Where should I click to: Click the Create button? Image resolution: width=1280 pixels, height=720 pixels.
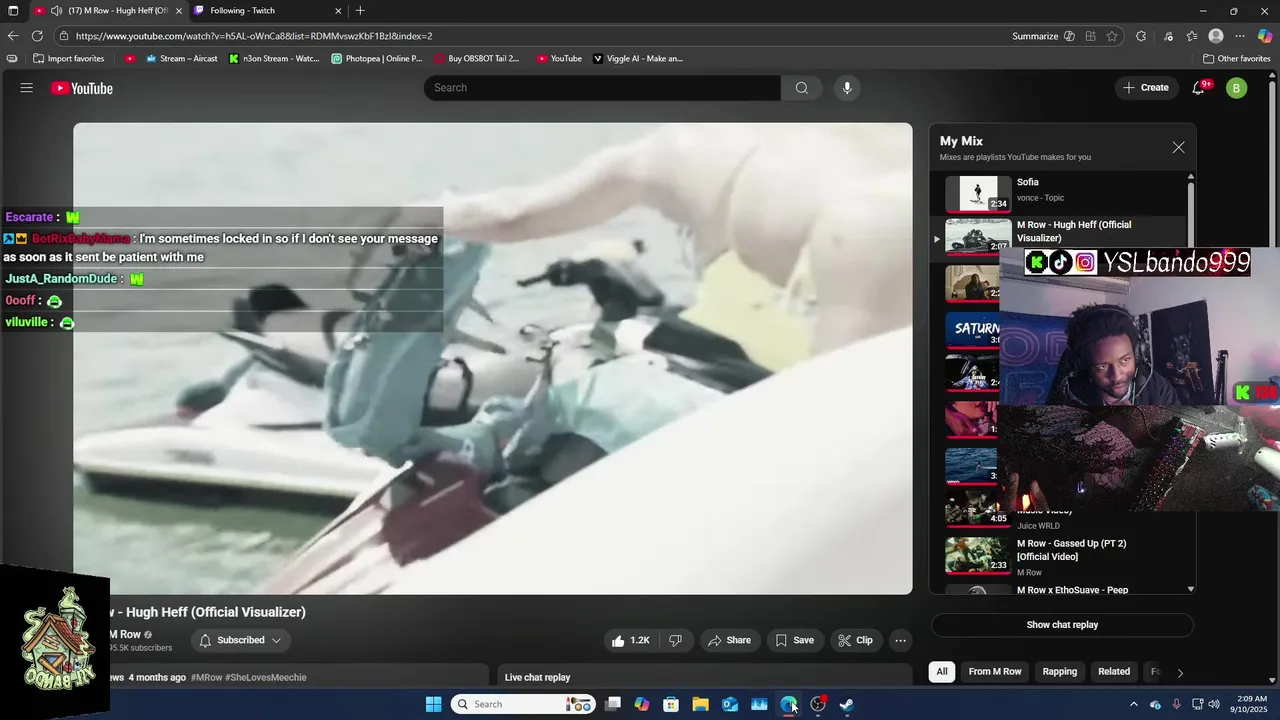[1145, 88]
